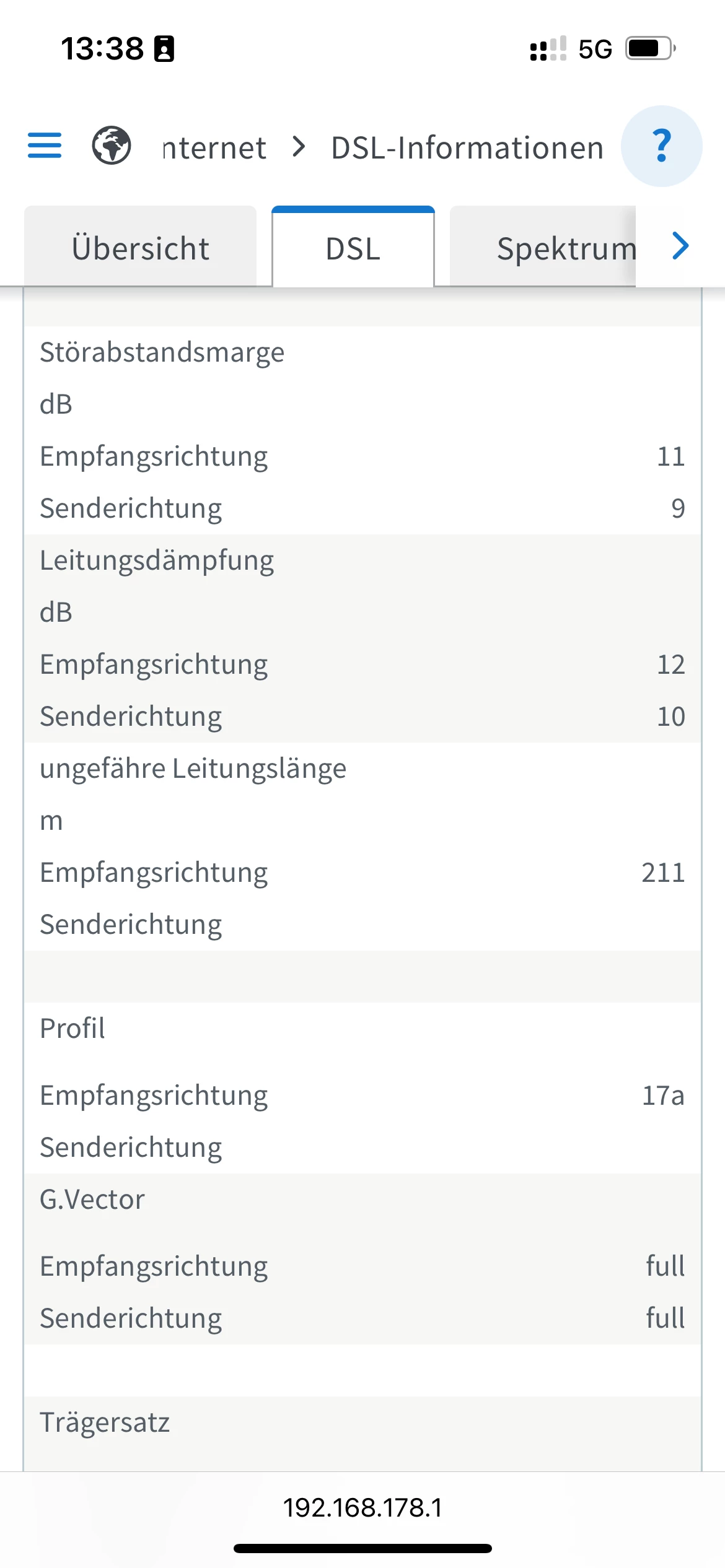Screen dimensions: 725x1568
Task: Select the DSL tab
Action: (353, 248)
